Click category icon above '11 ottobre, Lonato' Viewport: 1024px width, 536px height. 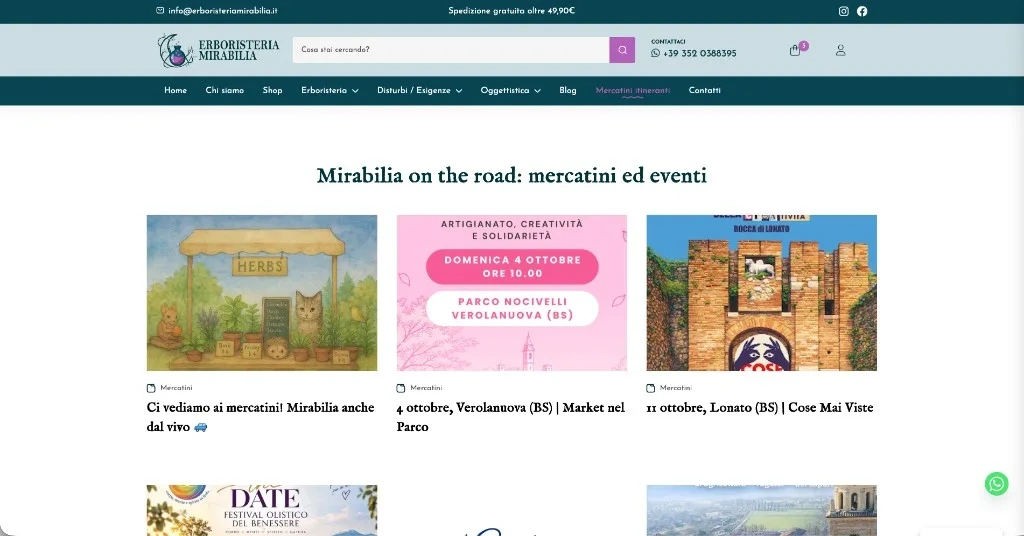[650, 388]
